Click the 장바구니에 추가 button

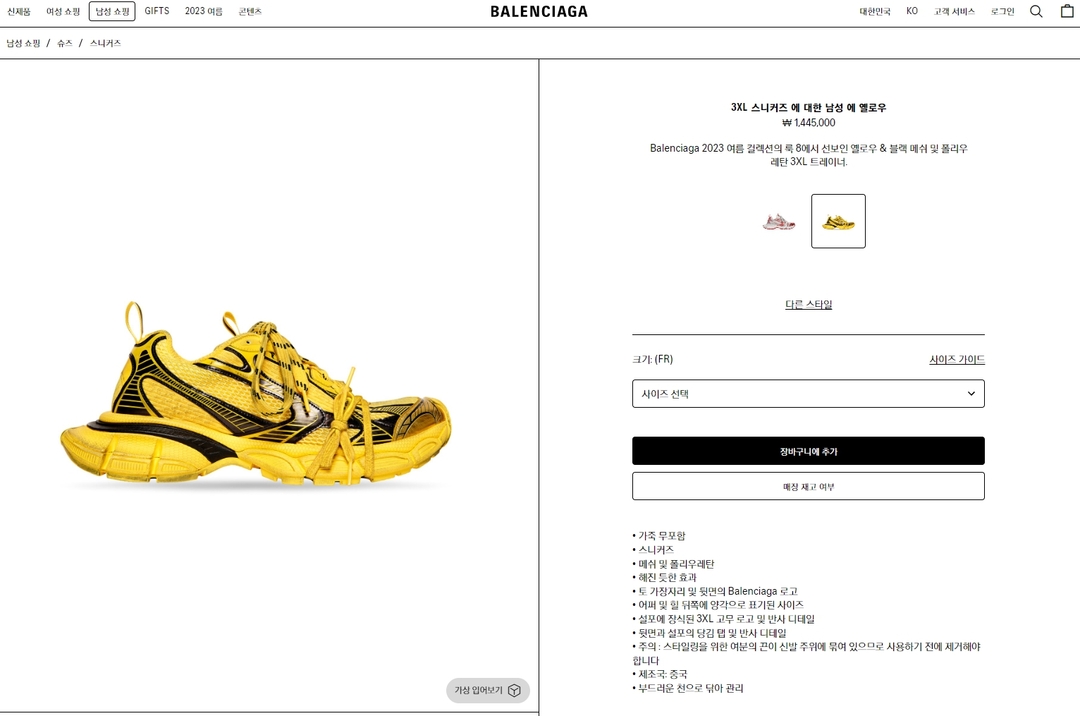[x=808, y=451]
